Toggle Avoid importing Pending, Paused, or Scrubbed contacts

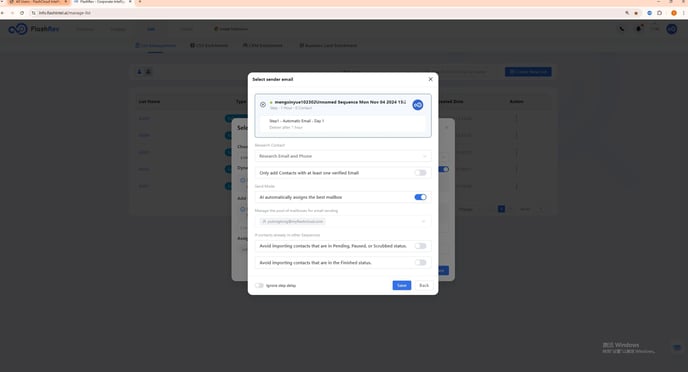tap(420, 246)
